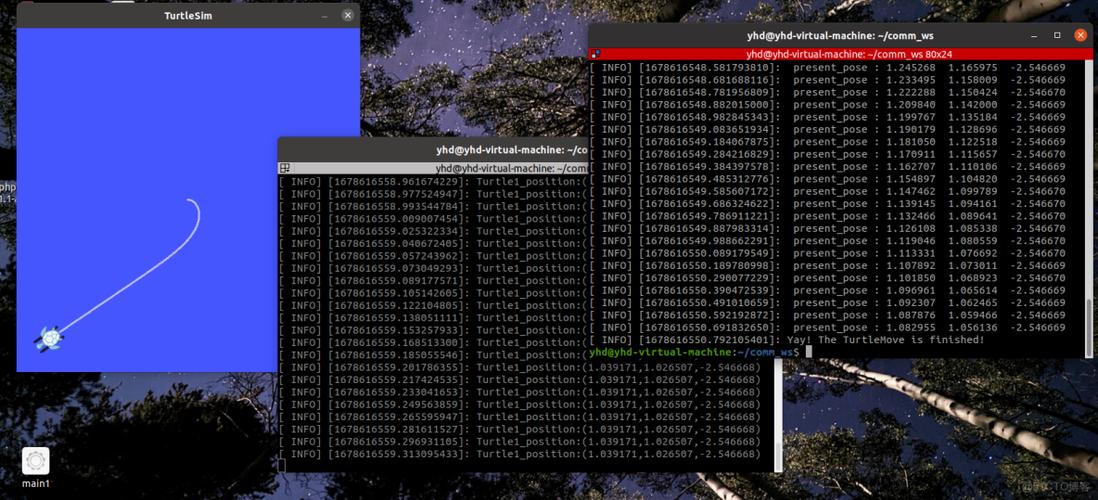Close the TurtleSim window
The image size is (1098, 500).
(348, 15)
